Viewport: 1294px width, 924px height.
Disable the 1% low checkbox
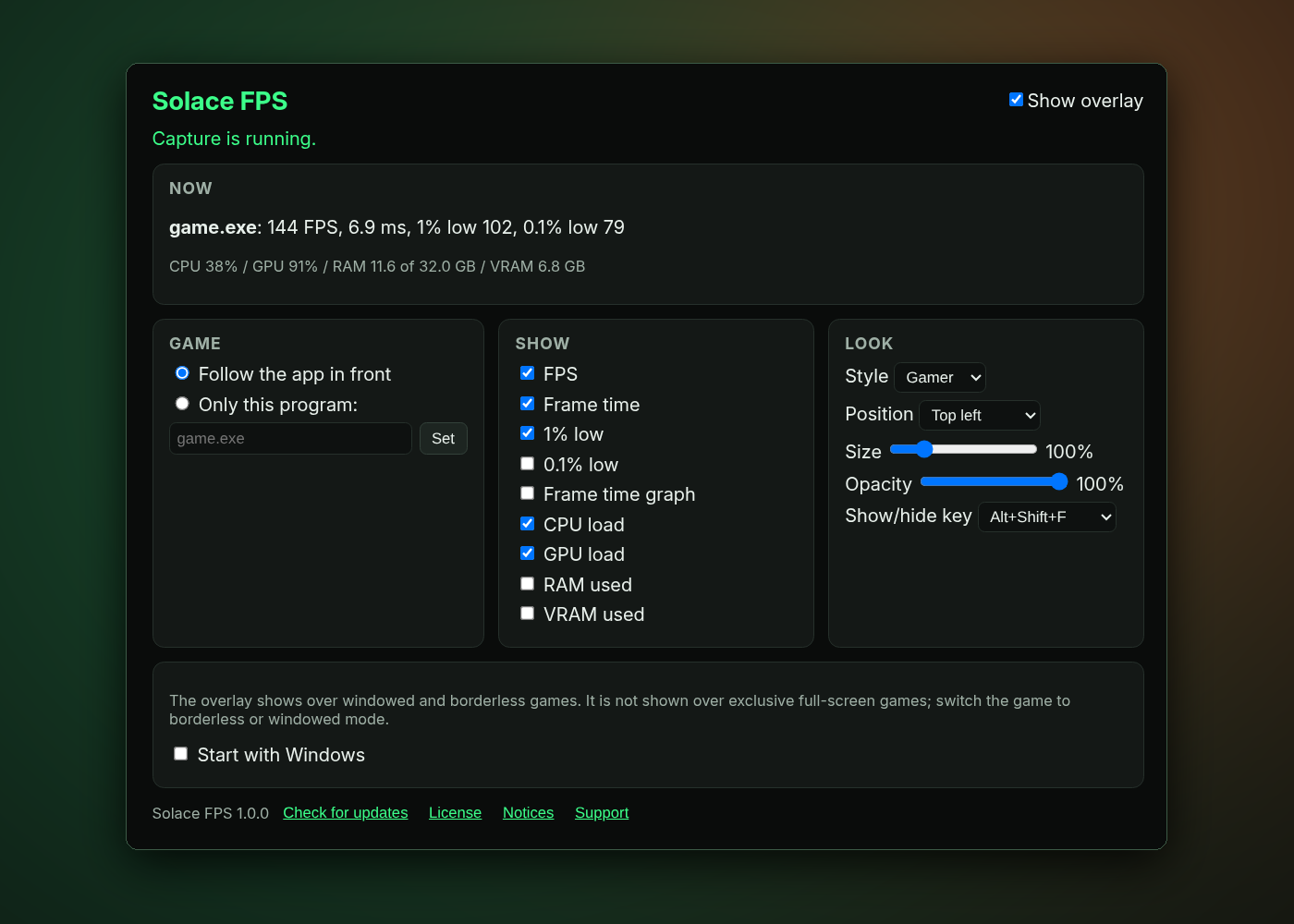pos(527,433)
